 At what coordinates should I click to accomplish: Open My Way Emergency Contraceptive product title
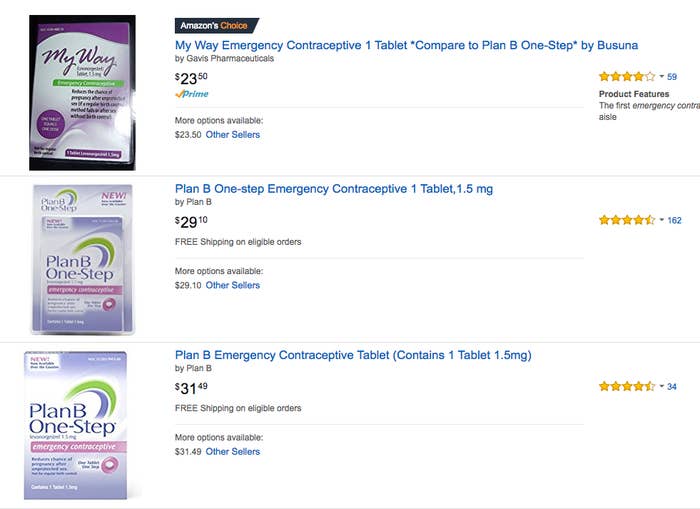point(406,45)
